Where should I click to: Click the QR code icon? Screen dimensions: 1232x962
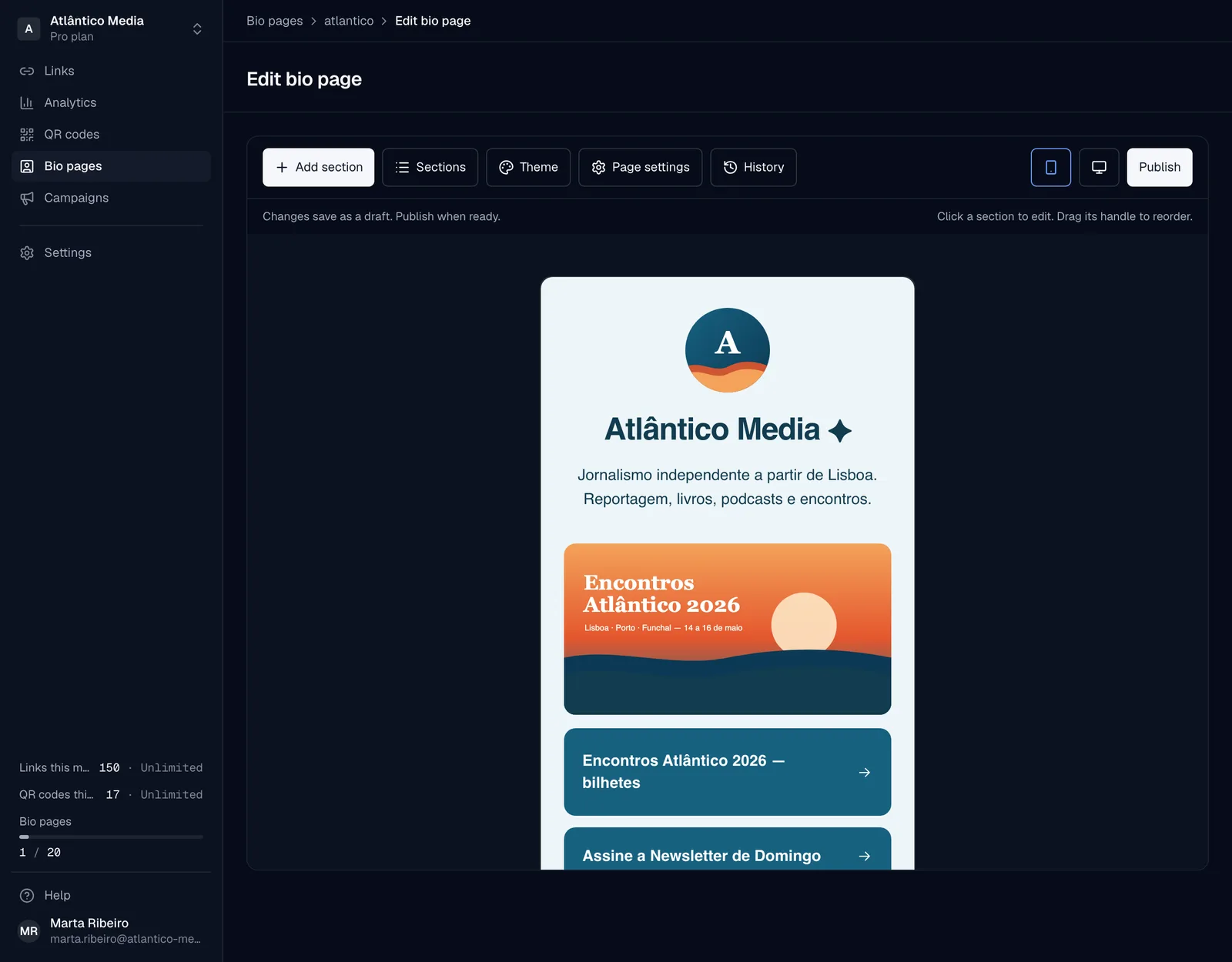(27, 135)
